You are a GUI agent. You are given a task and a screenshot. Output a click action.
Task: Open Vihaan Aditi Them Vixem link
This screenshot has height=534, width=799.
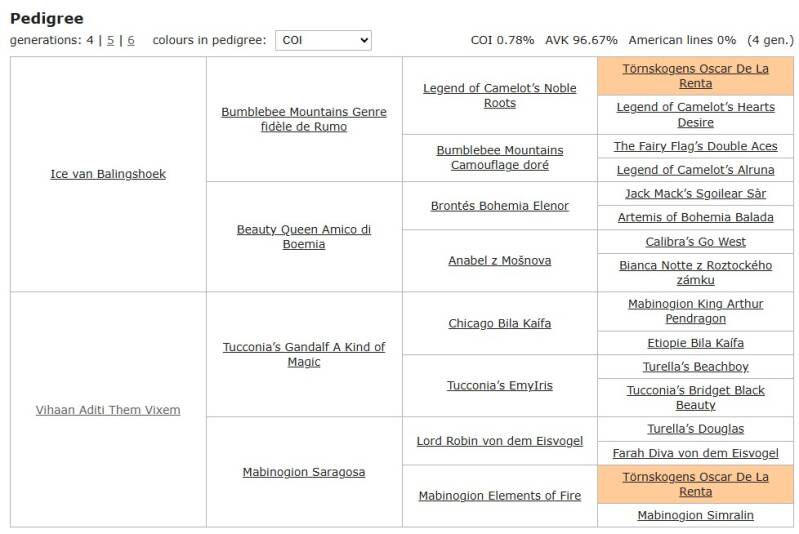point(108,410)
